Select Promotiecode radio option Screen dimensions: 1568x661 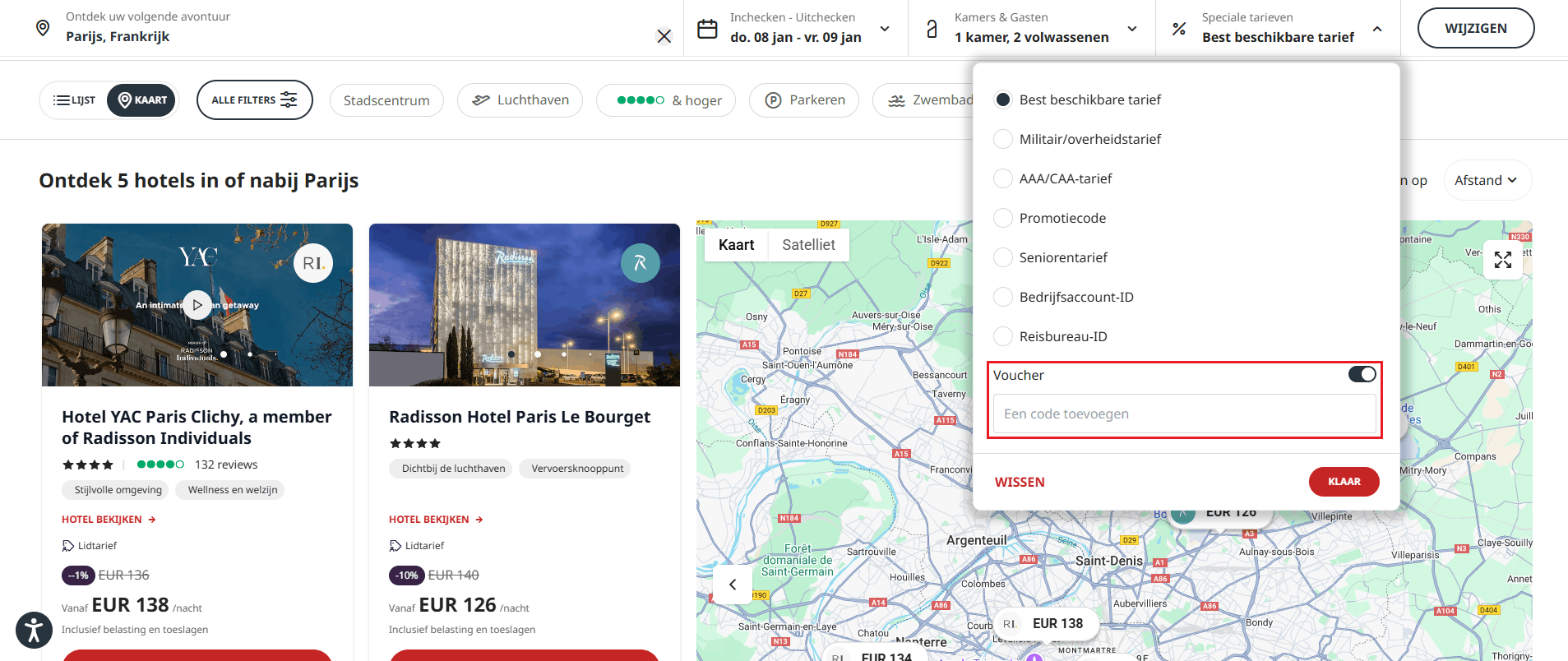[1003, 218]
